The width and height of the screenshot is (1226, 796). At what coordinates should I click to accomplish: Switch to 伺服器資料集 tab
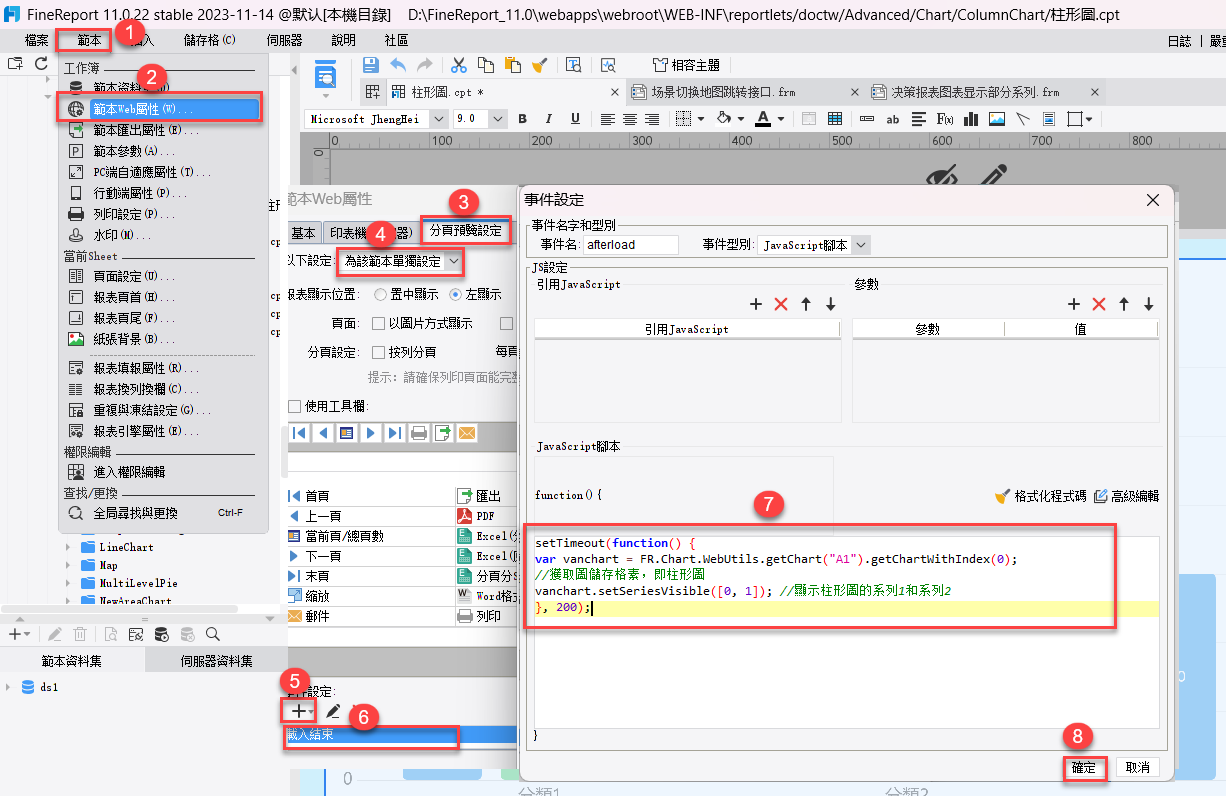coord(216,661)
